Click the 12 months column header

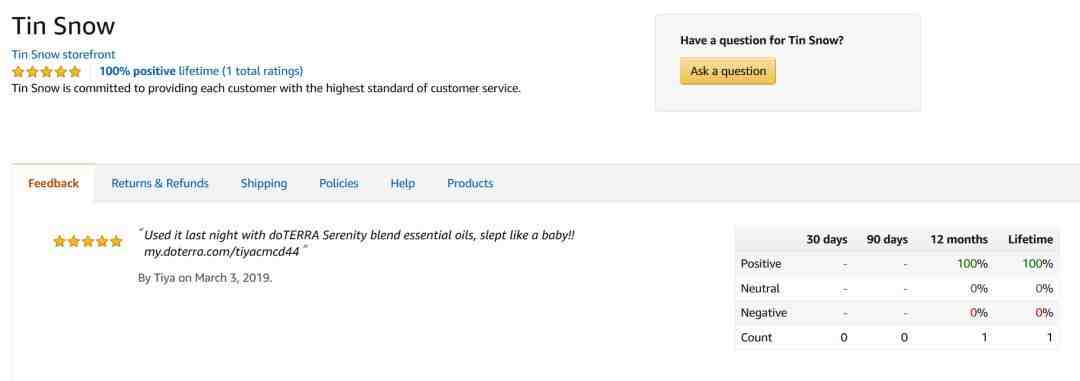pos(959,240)
